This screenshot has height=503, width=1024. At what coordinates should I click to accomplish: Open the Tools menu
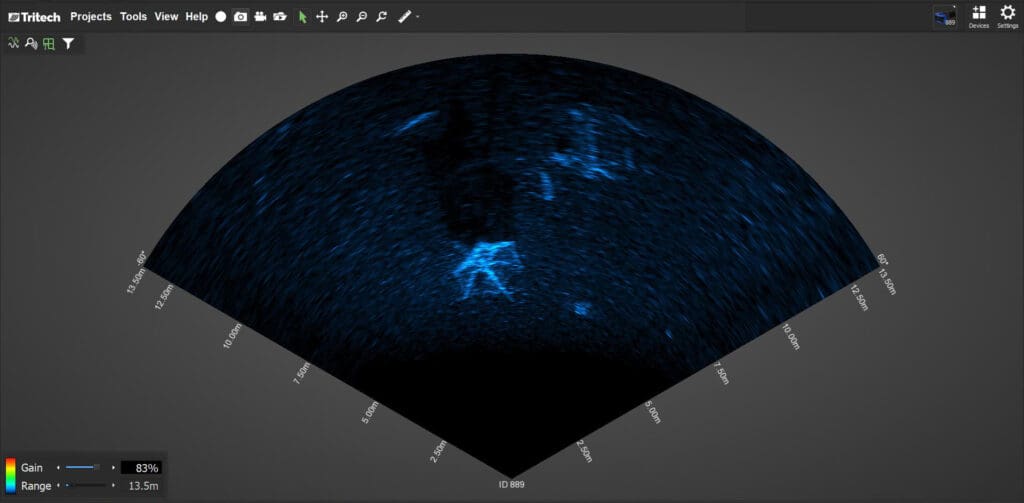(x=133, y=17)
